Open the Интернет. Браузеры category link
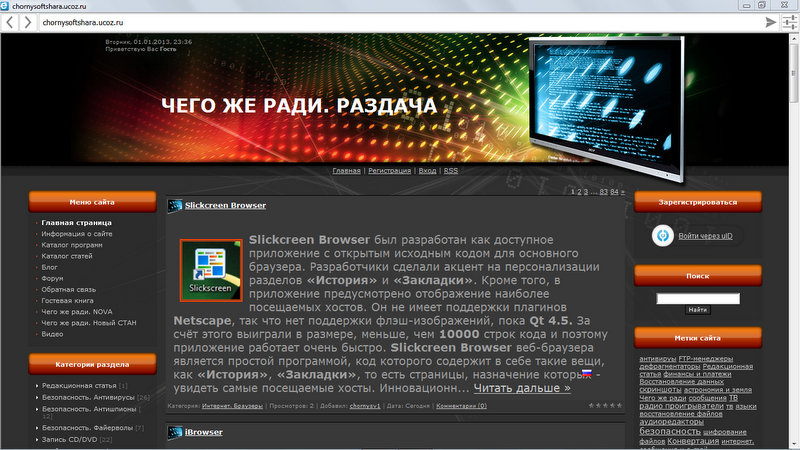This screenshot has width=800, height=450. point(232,406)
